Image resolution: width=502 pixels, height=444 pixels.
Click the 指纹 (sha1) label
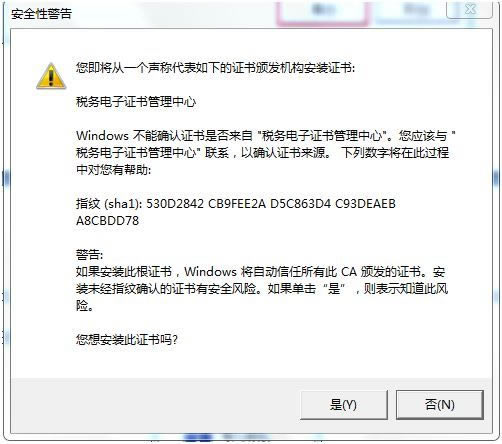(x=109, y=203)
